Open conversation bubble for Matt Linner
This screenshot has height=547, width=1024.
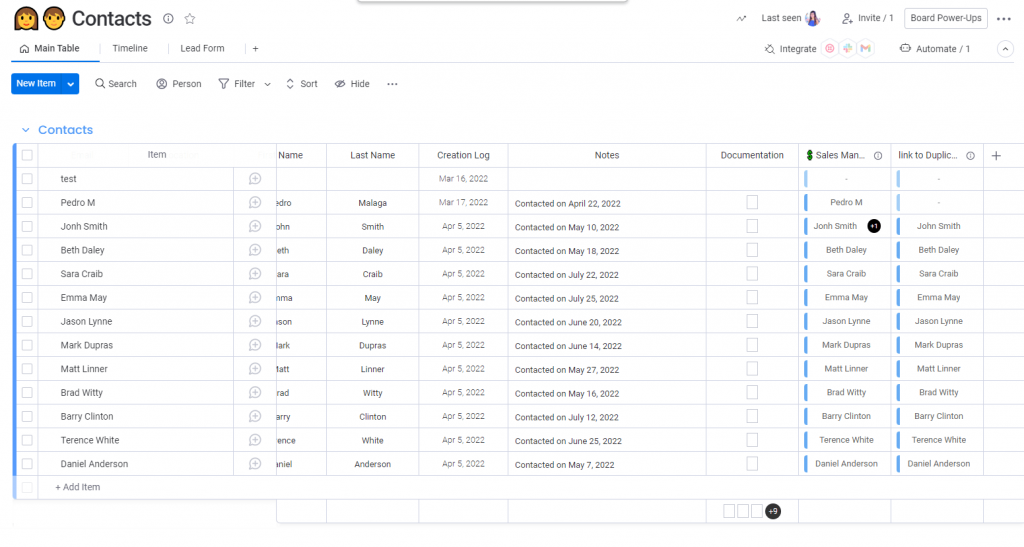click(255, 369)
